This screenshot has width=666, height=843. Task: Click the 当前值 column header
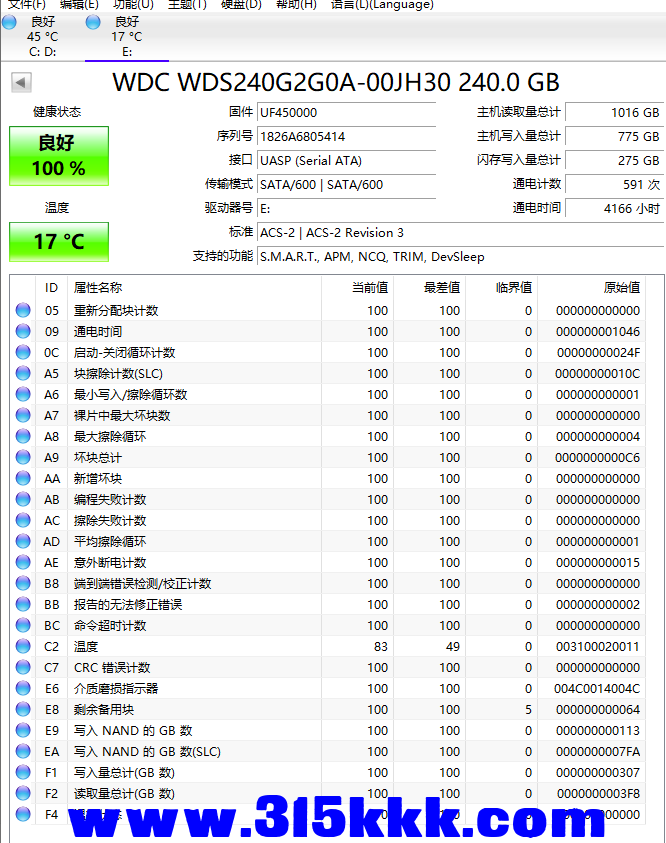point(357,288)
